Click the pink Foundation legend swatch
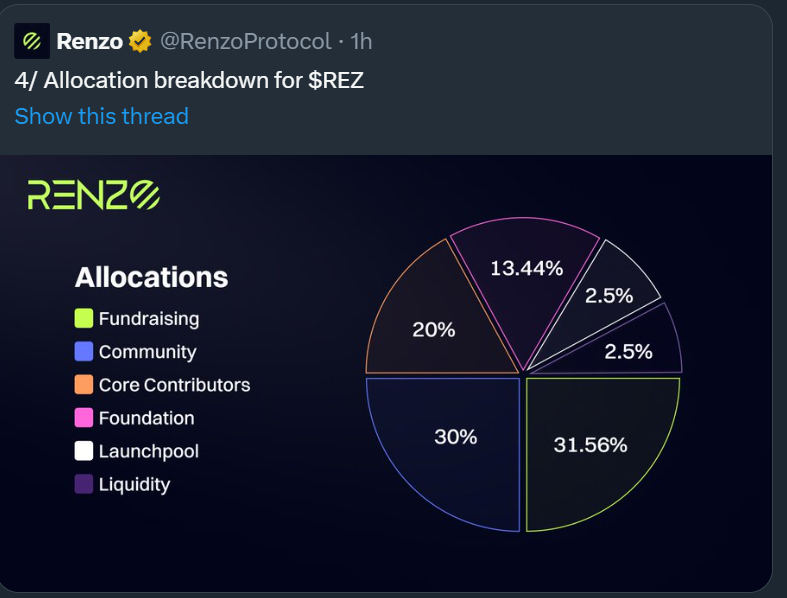This screenshot has height=598, width=787. point(84,418)
